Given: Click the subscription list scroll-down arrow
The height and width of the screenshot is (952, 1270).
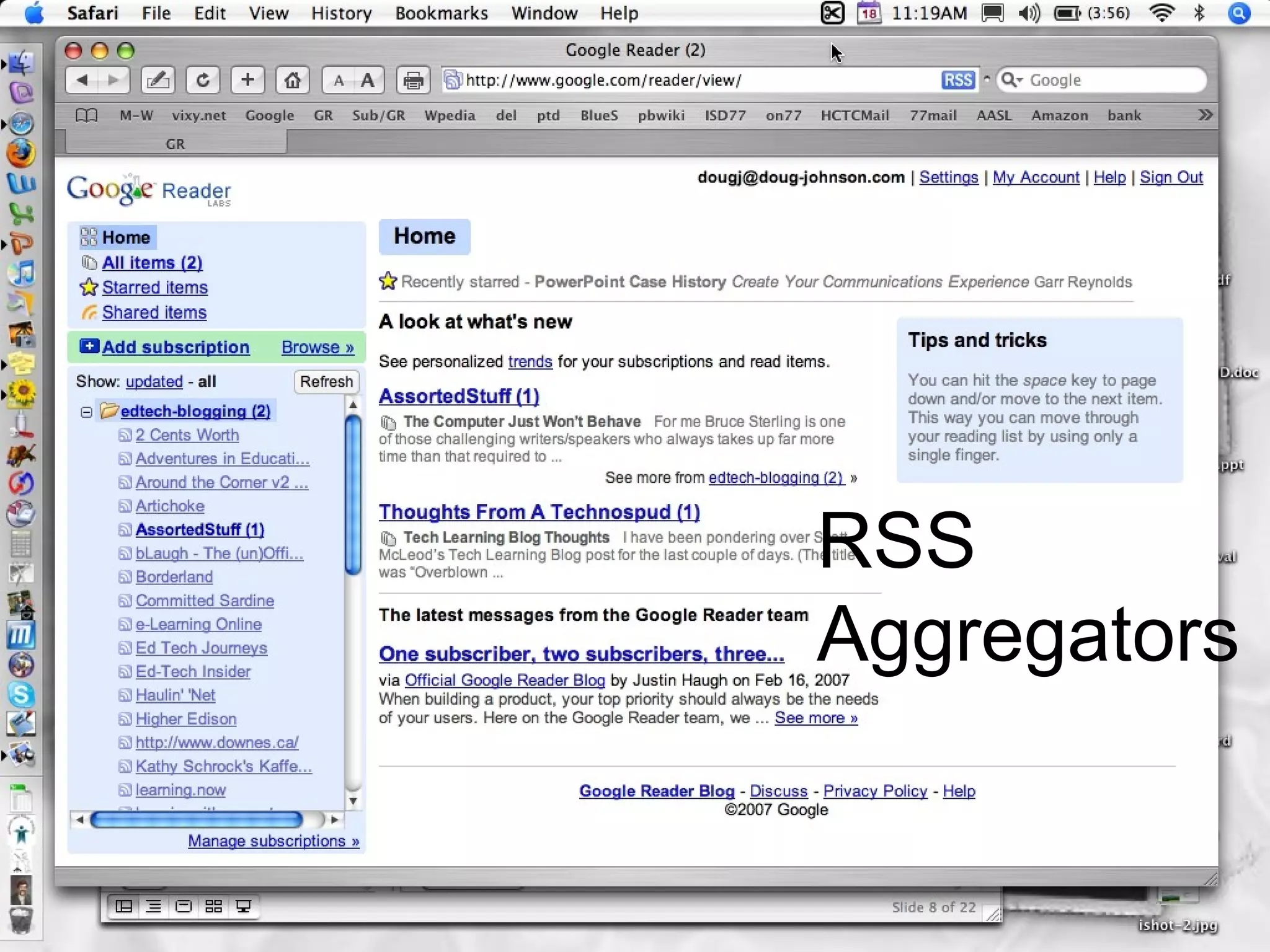Looking at the screenshot, I should pos(353,801).
